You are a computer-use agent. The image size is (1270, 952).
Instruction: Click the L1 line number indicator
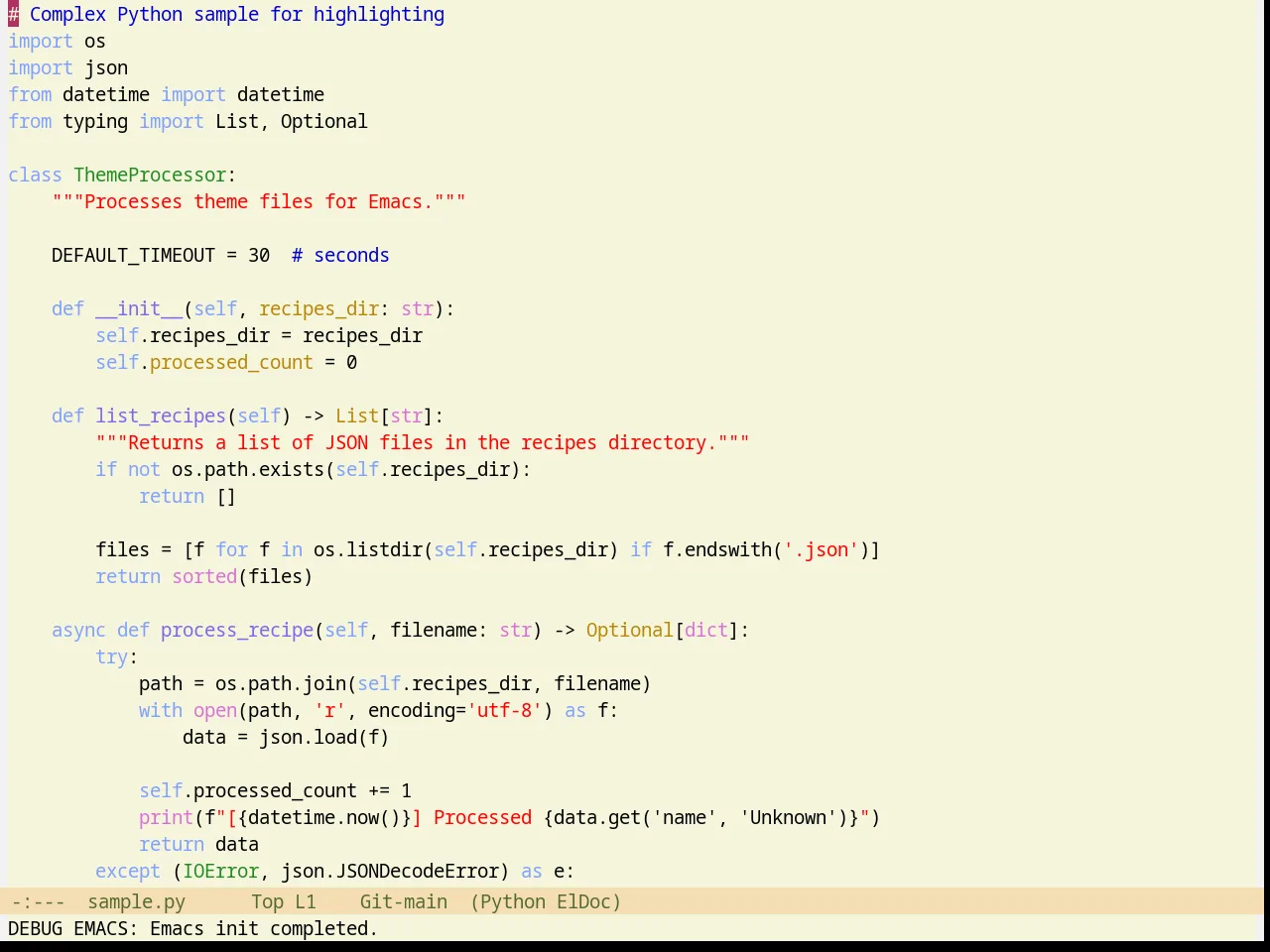(306, 901)
